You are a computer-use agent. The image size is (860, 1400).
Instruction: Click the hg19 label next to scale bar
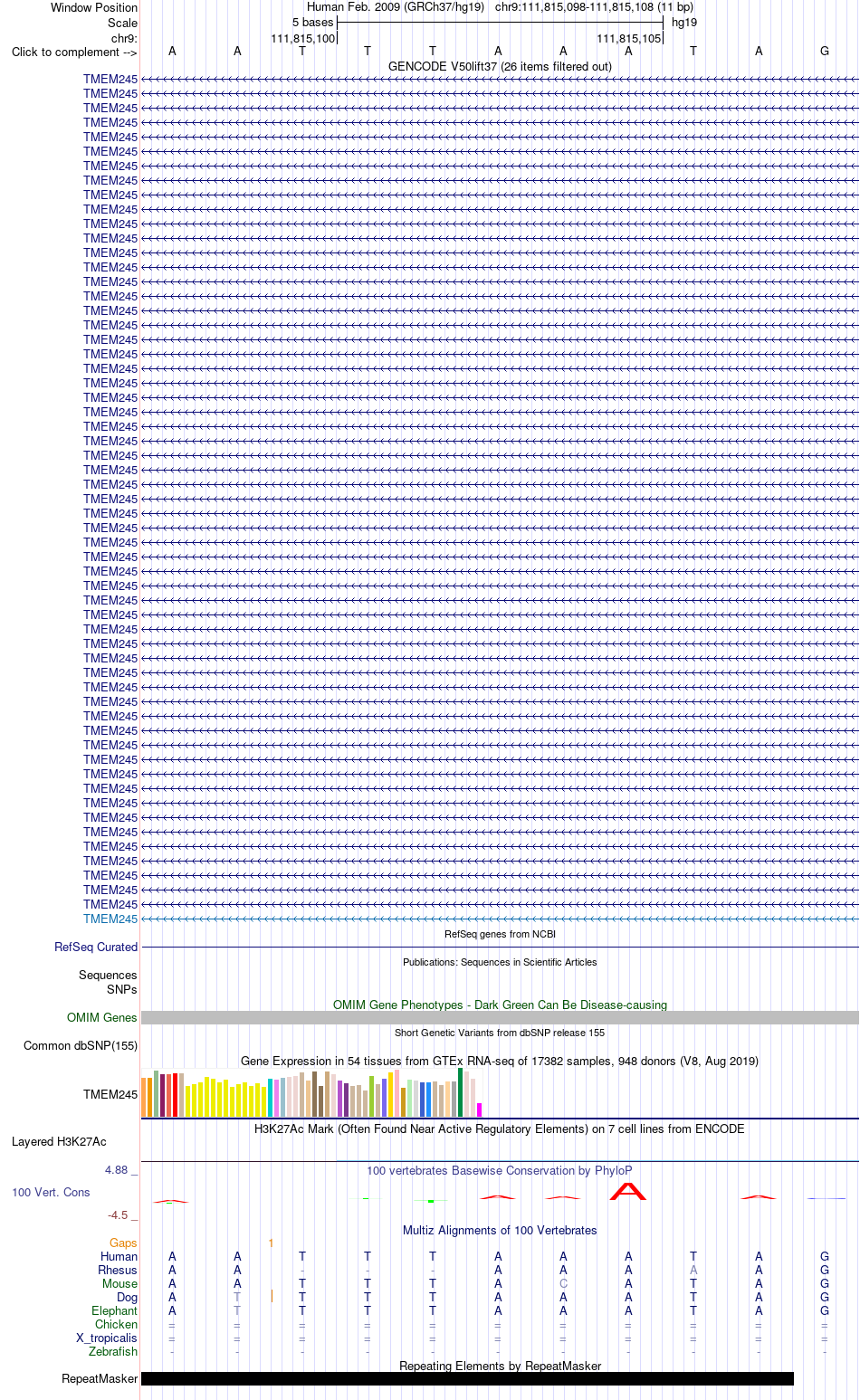684,22
